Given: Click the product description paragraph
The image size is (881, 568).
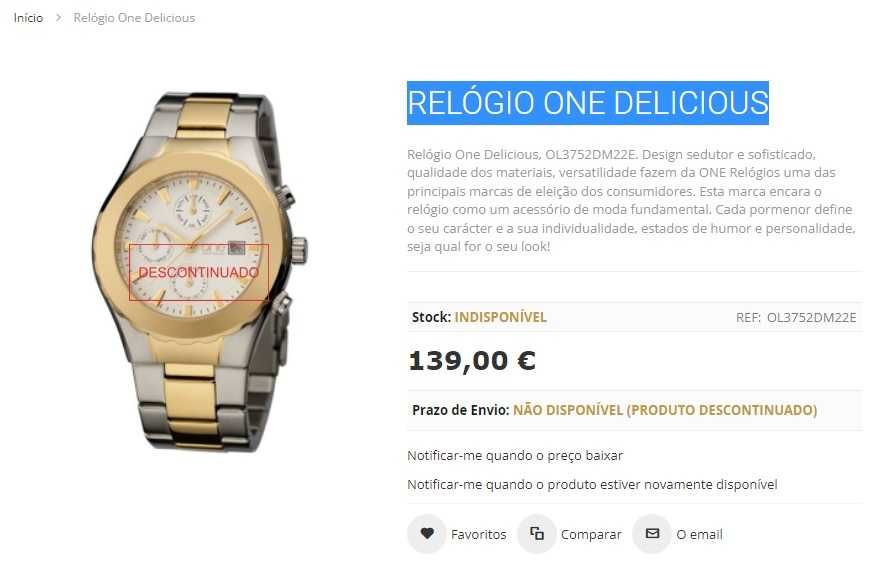Looking at the screenshot, I should point(632,201).
